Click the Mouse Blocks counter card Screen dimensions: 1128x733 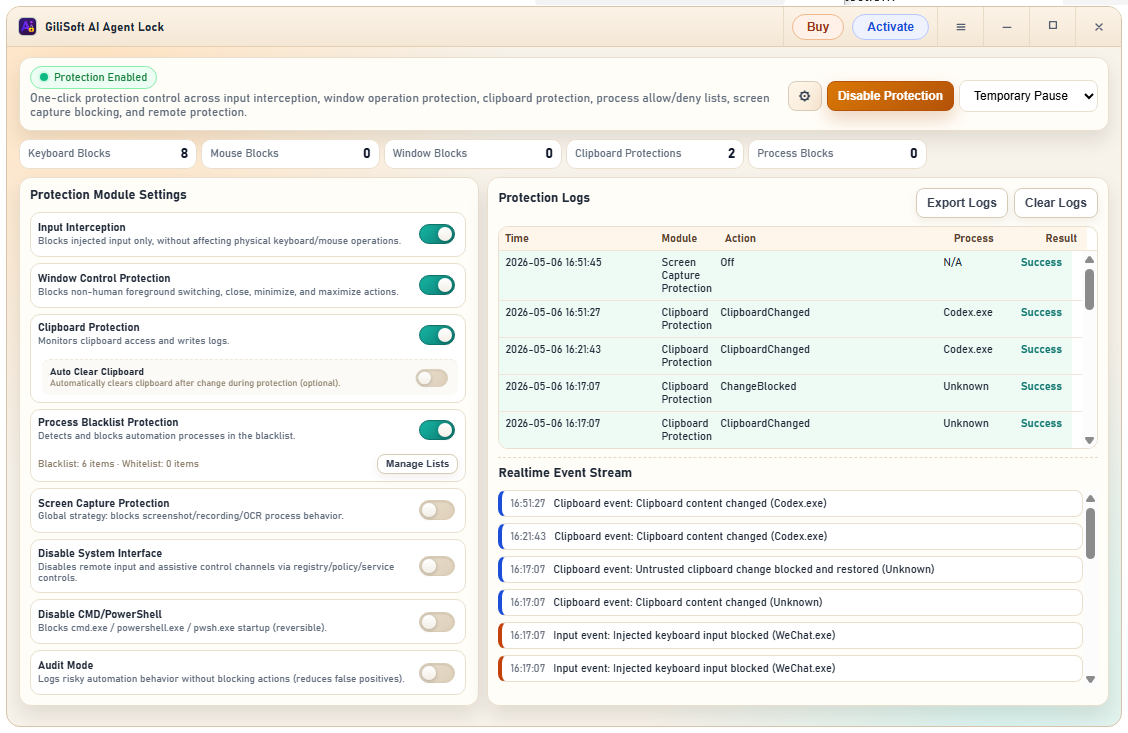click(x=290, y=153)
